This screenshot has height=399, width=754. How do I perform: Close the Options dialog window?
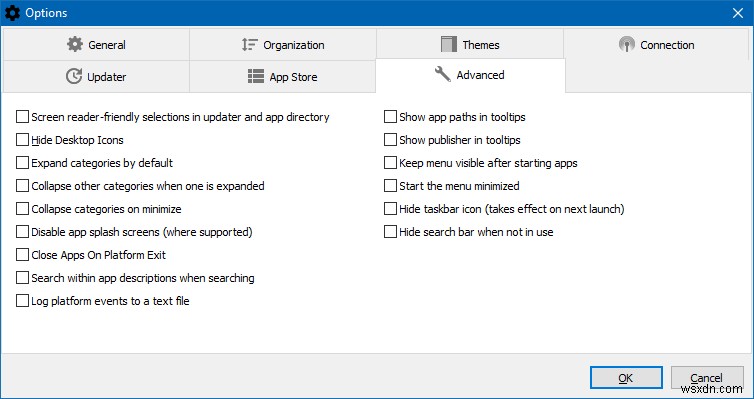click(738, 13)
